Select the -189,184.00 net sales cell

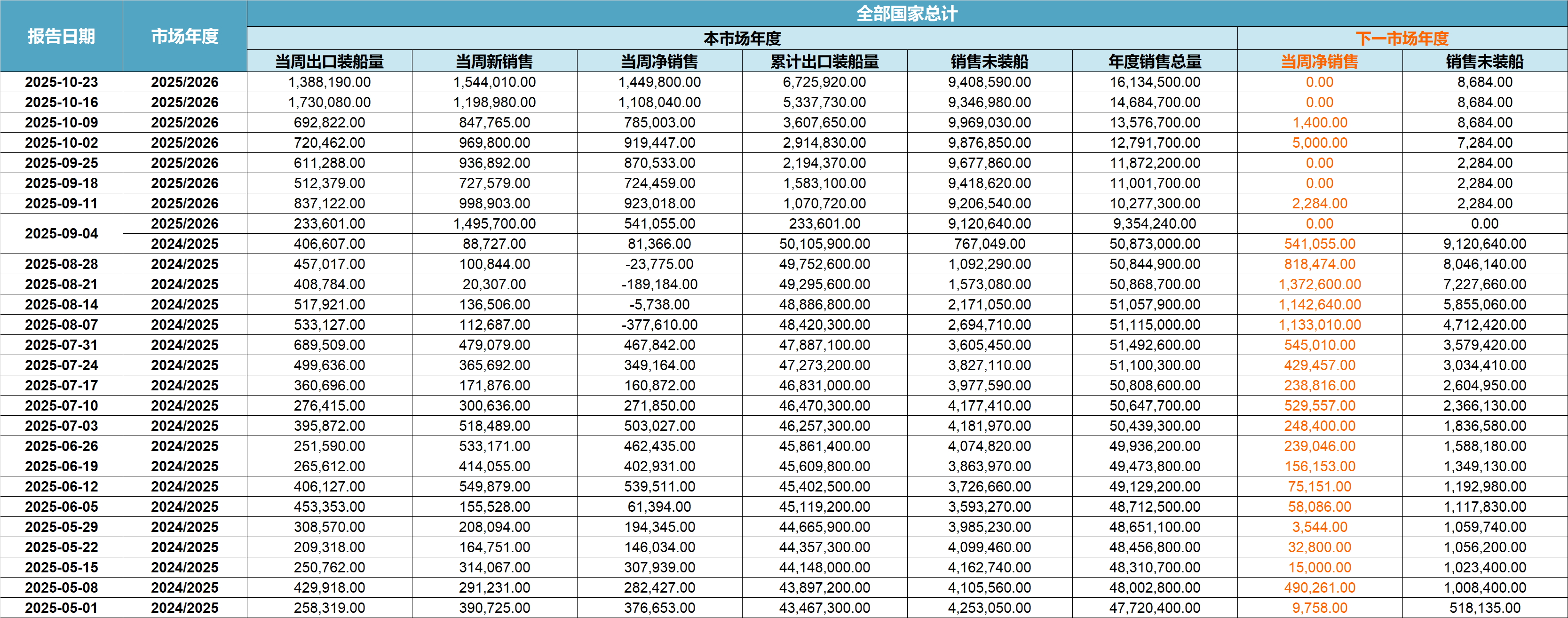[659, 285]
